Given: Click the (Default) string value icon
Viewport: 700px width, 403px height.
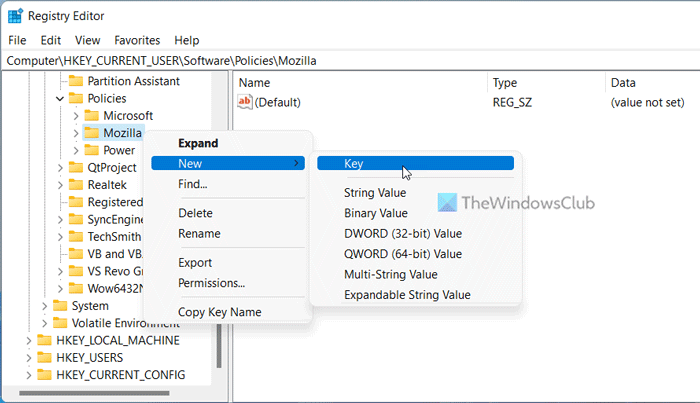Looking at the screenshot, I should coord(245,102).
